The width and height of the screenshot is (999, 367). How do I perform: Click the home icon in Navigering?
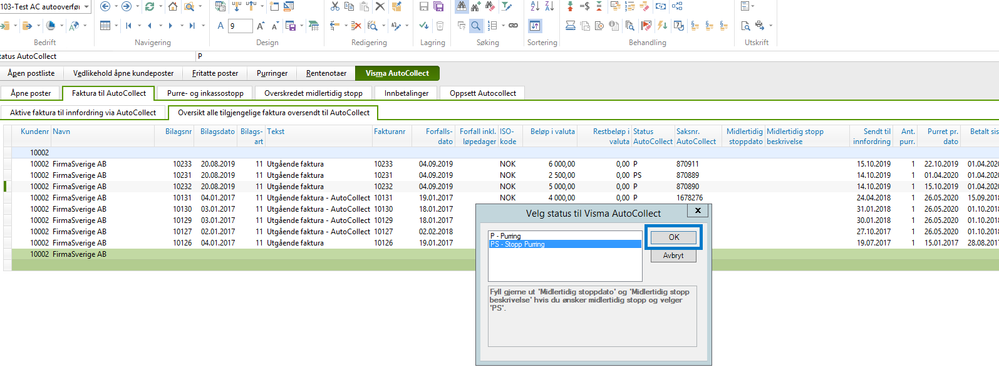[x=173, y=6]
